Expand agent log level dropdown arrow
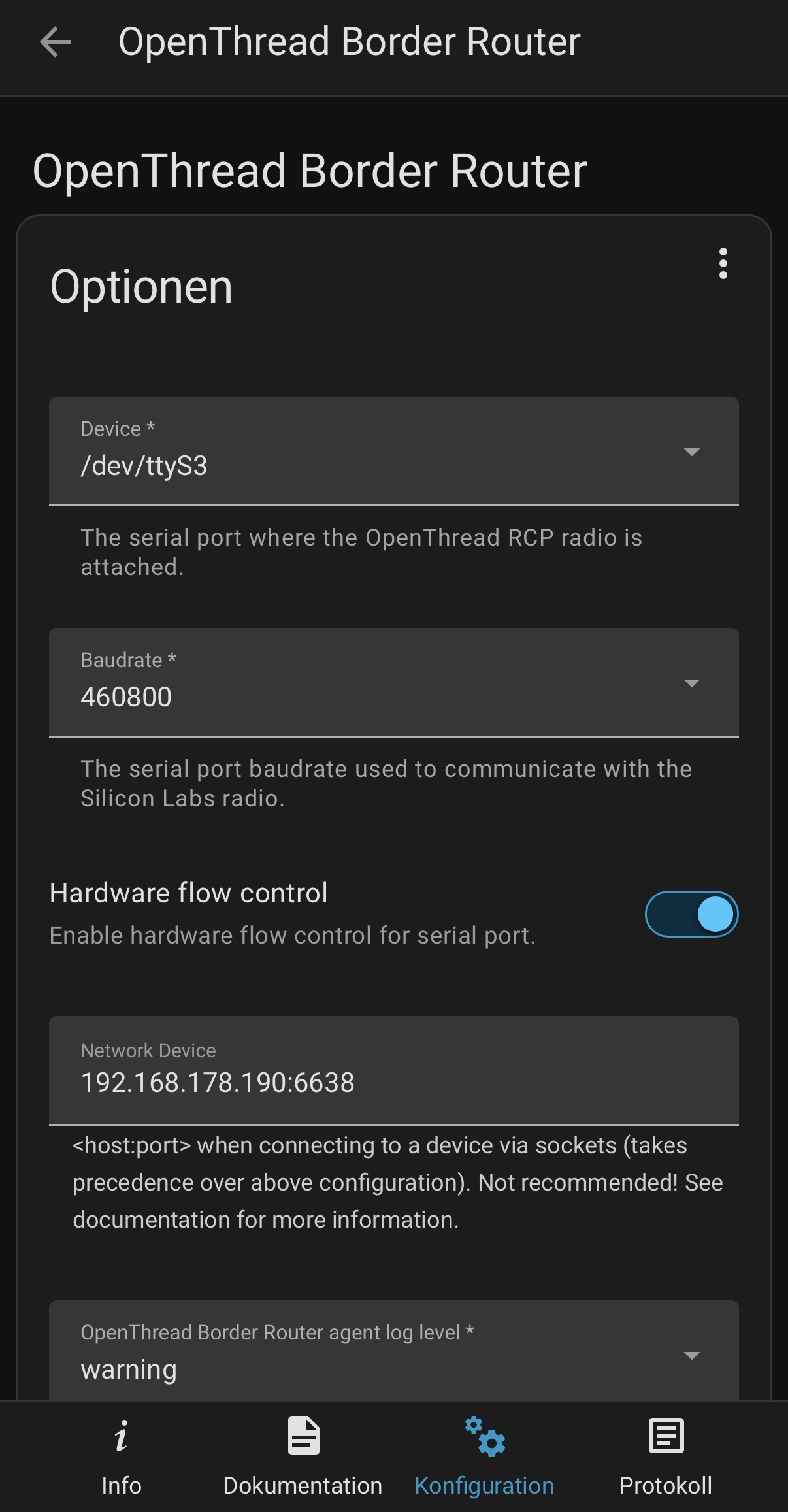Image resolution: width=788 pixels, height=1512 pixels. [691, 1356]
